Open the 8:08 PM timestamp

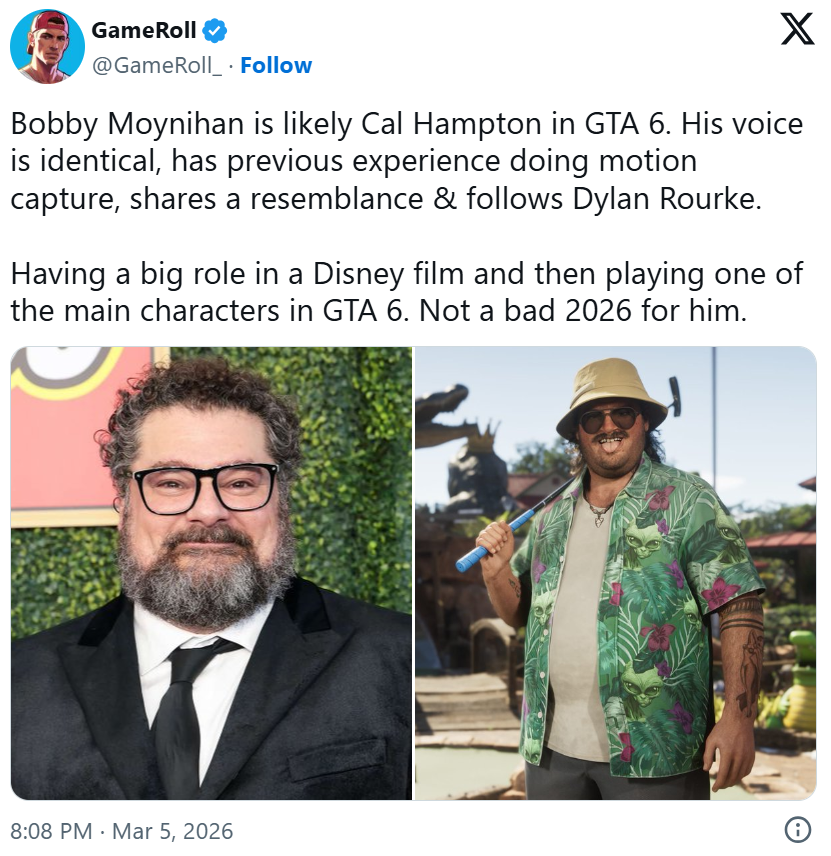coord(51,831)
